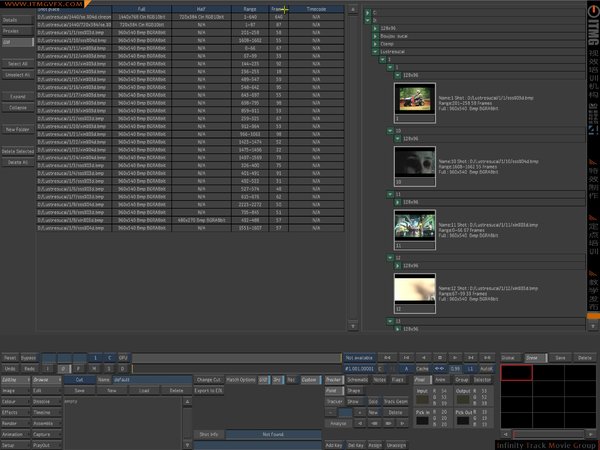Viewport: 600px width, 450px height.
Task: Create a New Folder
Action: coord(16,129)
